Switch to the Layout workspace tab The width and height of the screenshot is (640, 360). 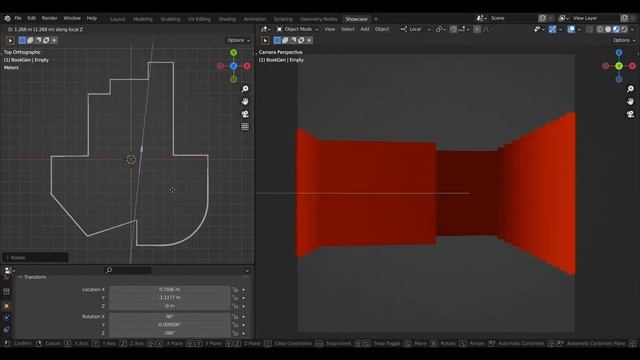coord(118,19)
